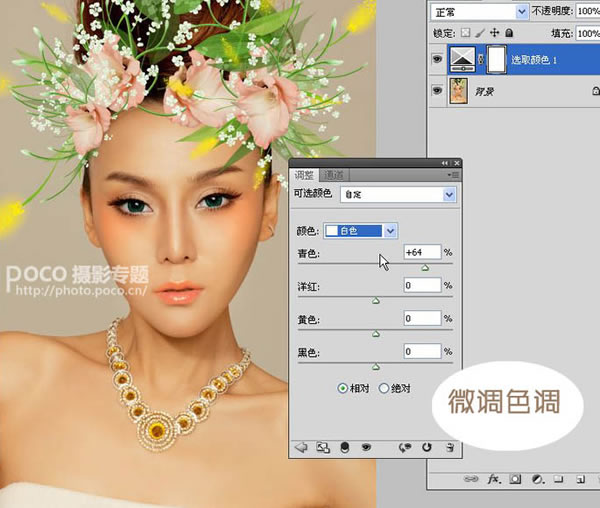This screenshot has height=508, width=600.
Task: Switch to 通道 tab
Action: pyautogui.click(x=334, y=175)
